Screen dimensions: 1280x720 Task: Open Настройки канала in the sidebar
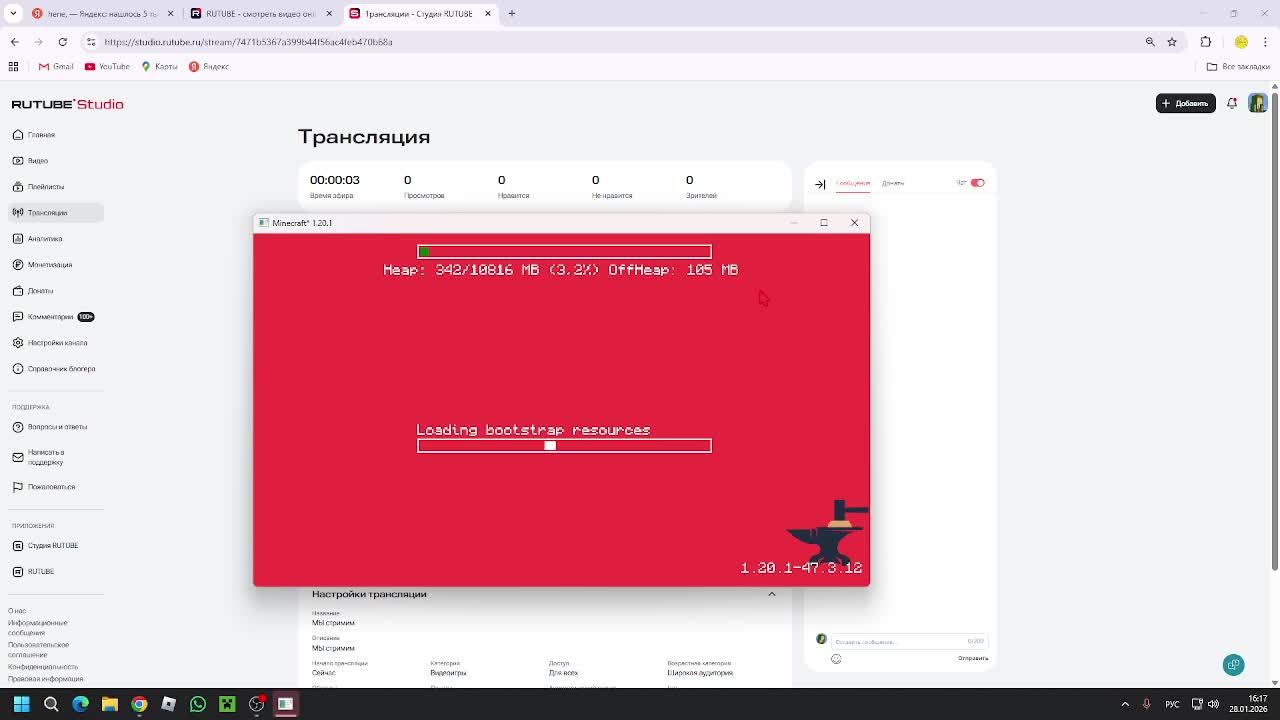[x=57, y=342]
